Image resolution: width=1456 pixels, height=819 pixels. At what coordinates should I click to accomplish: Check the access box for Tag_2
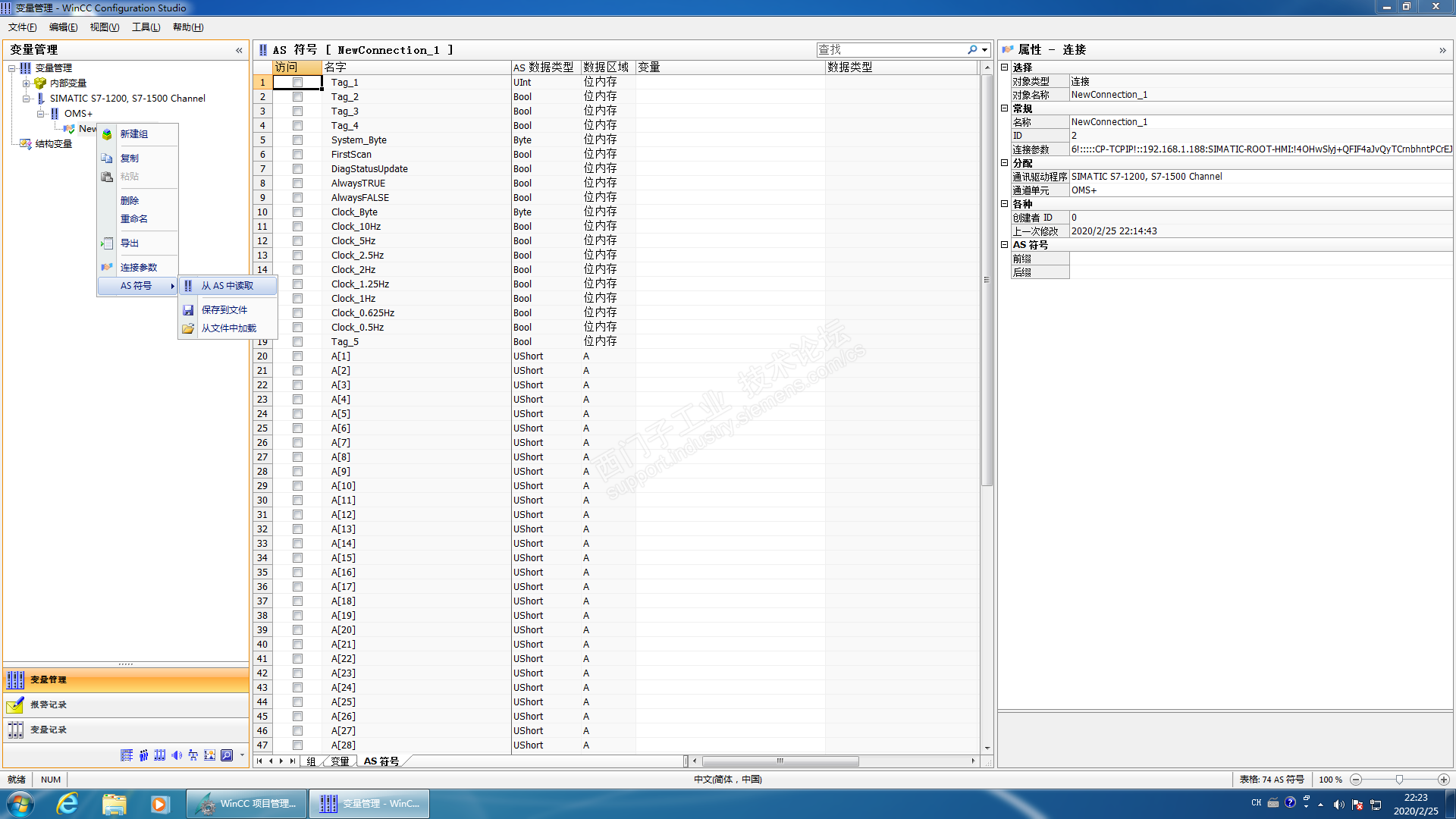click(297, 97)
